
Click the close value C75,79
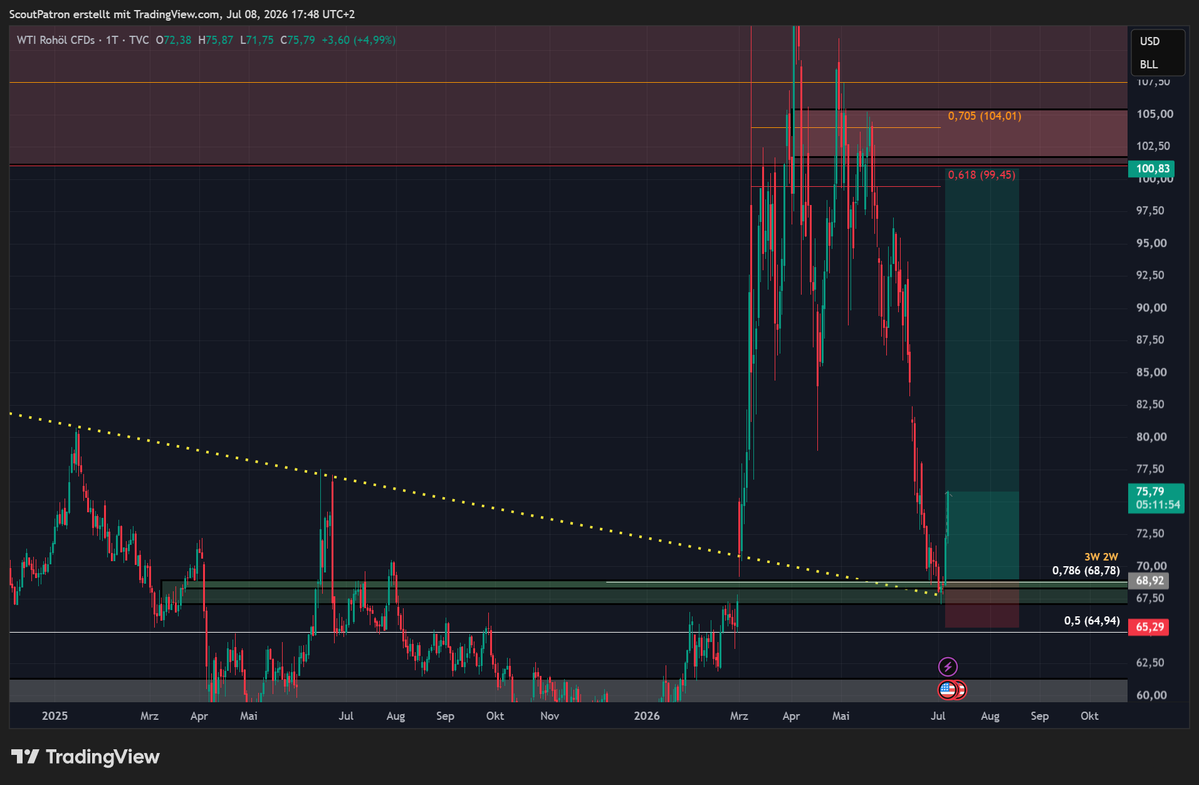click(297, 40)
